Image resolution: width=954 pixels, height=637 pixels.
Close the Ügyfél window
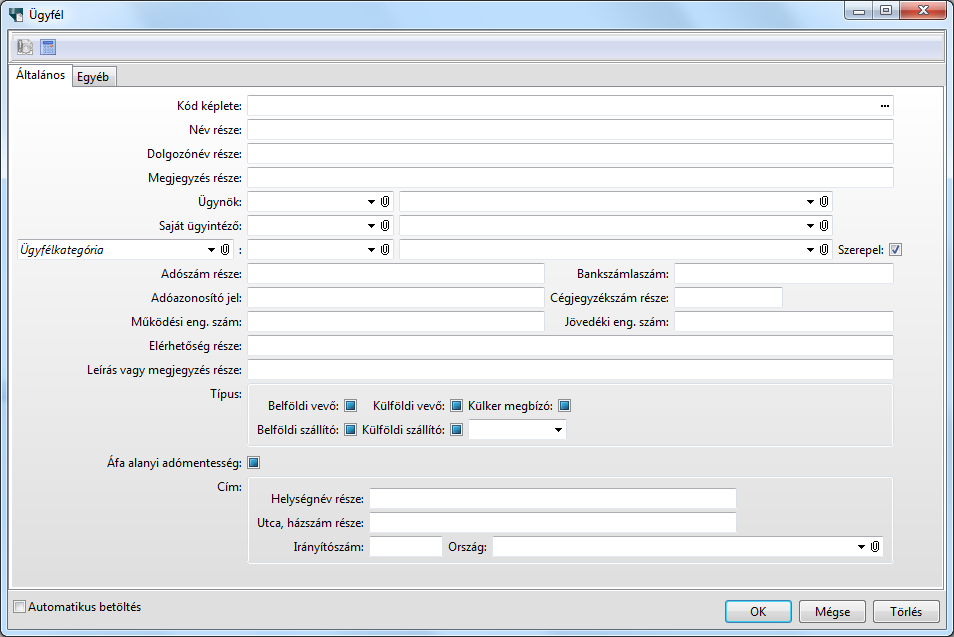click(x=923, y=11)
